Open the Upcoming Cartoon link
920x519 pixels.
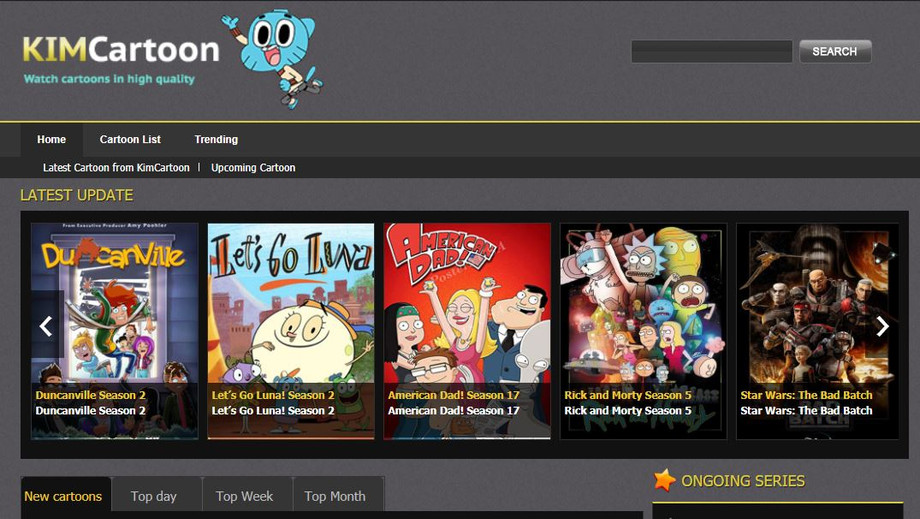253,168
